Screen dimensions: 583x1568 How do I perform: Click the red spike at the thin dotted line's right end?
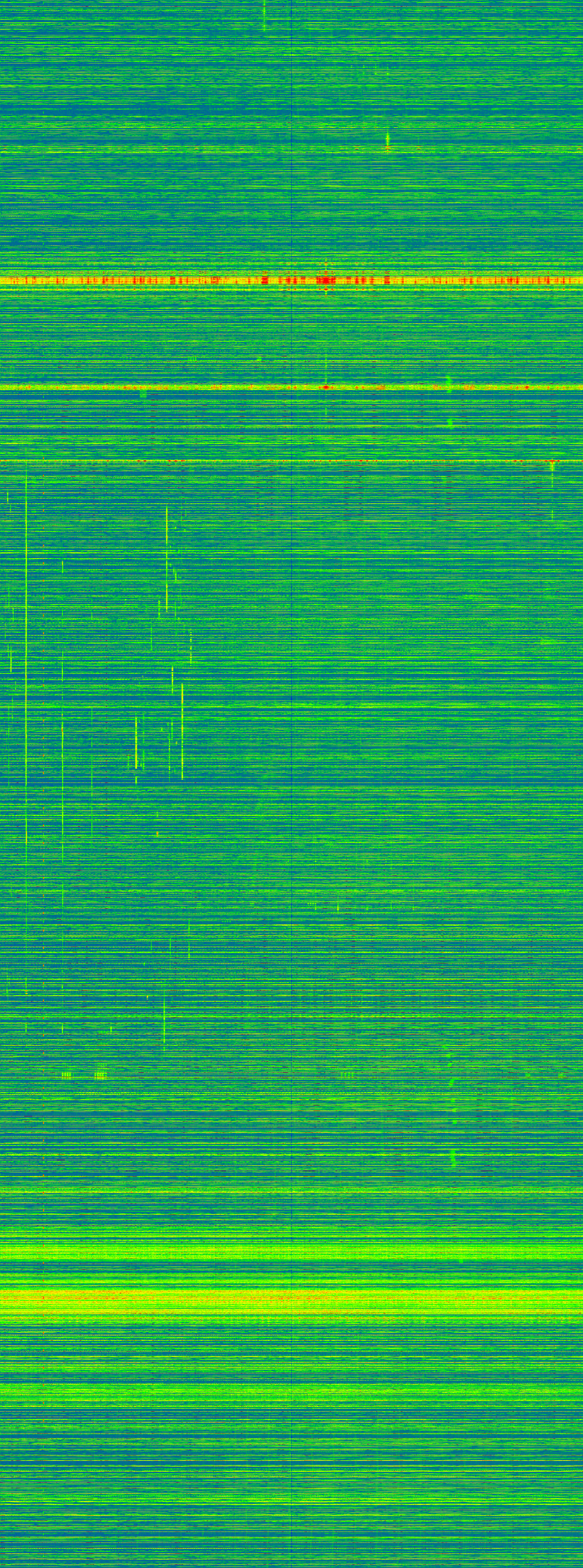[552, 463]
